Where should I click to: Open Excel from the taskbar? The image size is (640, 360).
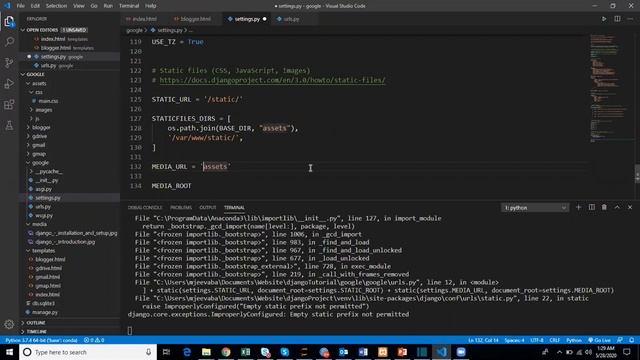coord(245,352)
